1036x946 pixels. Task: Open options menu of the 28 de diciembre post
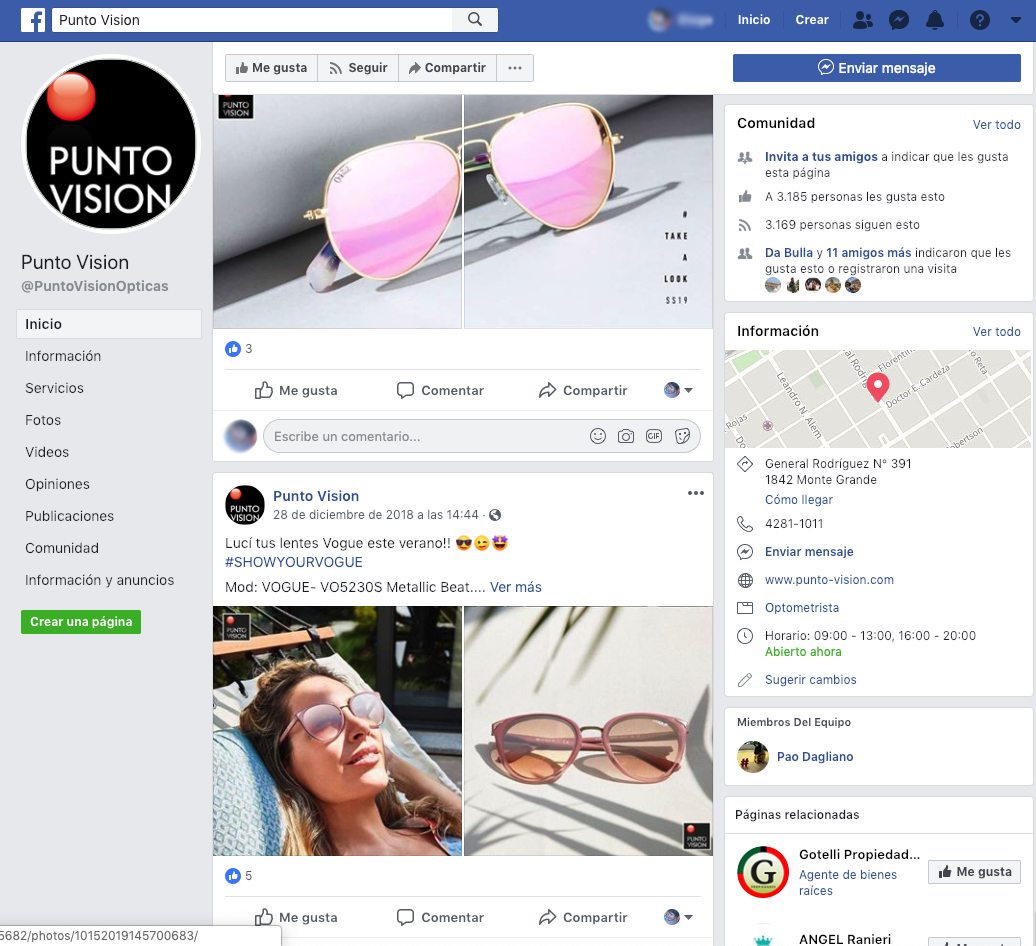pyautogui.click(x=695, y=493)
